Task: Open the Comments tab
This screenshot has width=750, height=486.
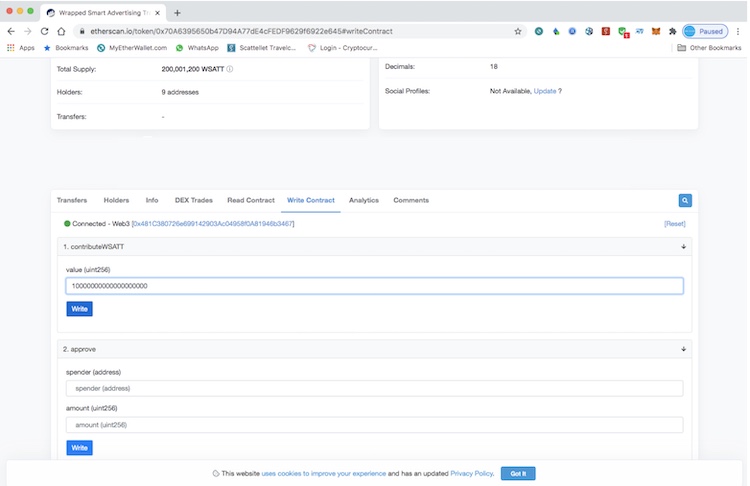Action: 411,200
